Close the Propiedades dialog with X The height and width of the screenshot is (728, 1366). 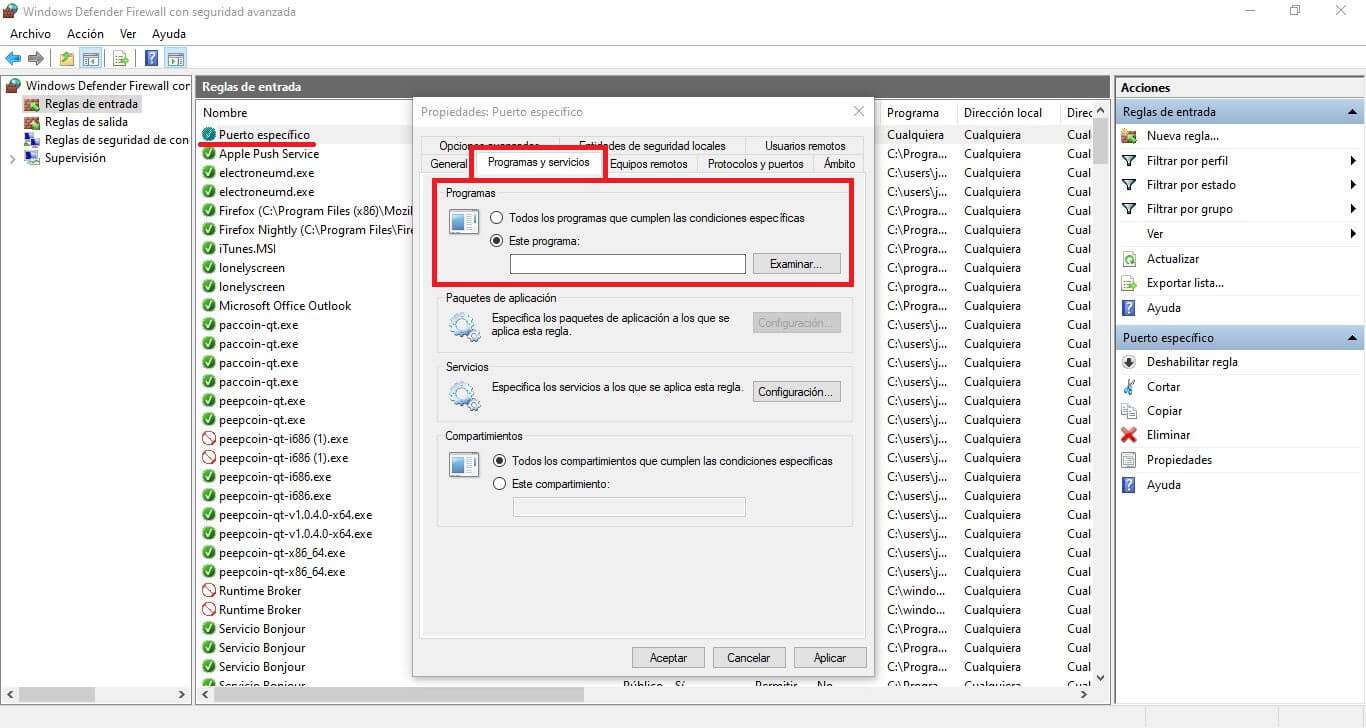858,111
